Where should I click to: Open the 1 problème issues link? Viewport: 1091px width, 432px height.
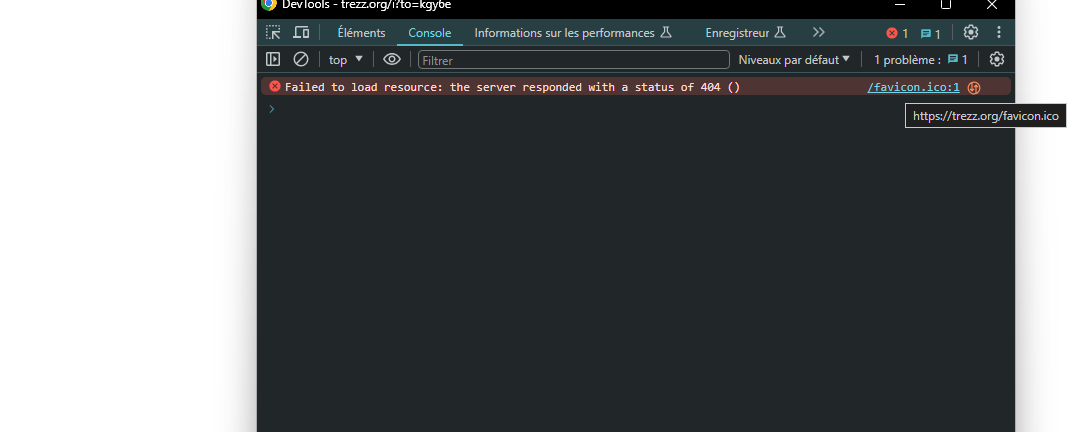click(x=921, y=60)
